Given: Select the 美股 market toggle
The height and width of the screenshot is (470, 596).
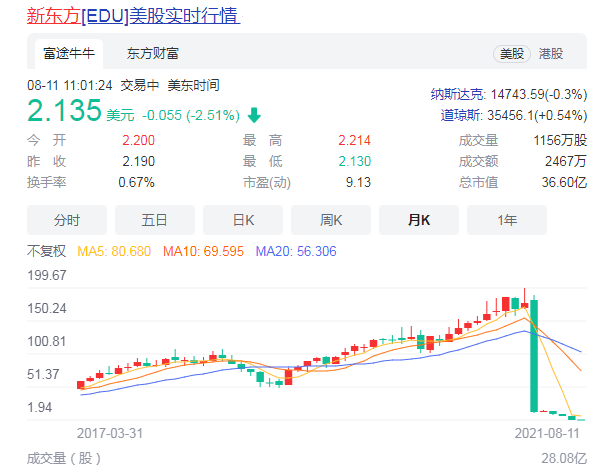Looking at the screenshot, I should [x=512, y=54].
